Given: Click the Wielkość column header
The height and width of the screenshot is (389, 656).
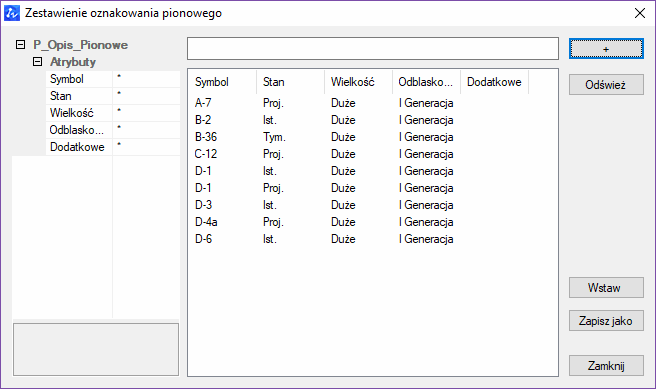Looking at the screenshot, I should click(359, 82).
